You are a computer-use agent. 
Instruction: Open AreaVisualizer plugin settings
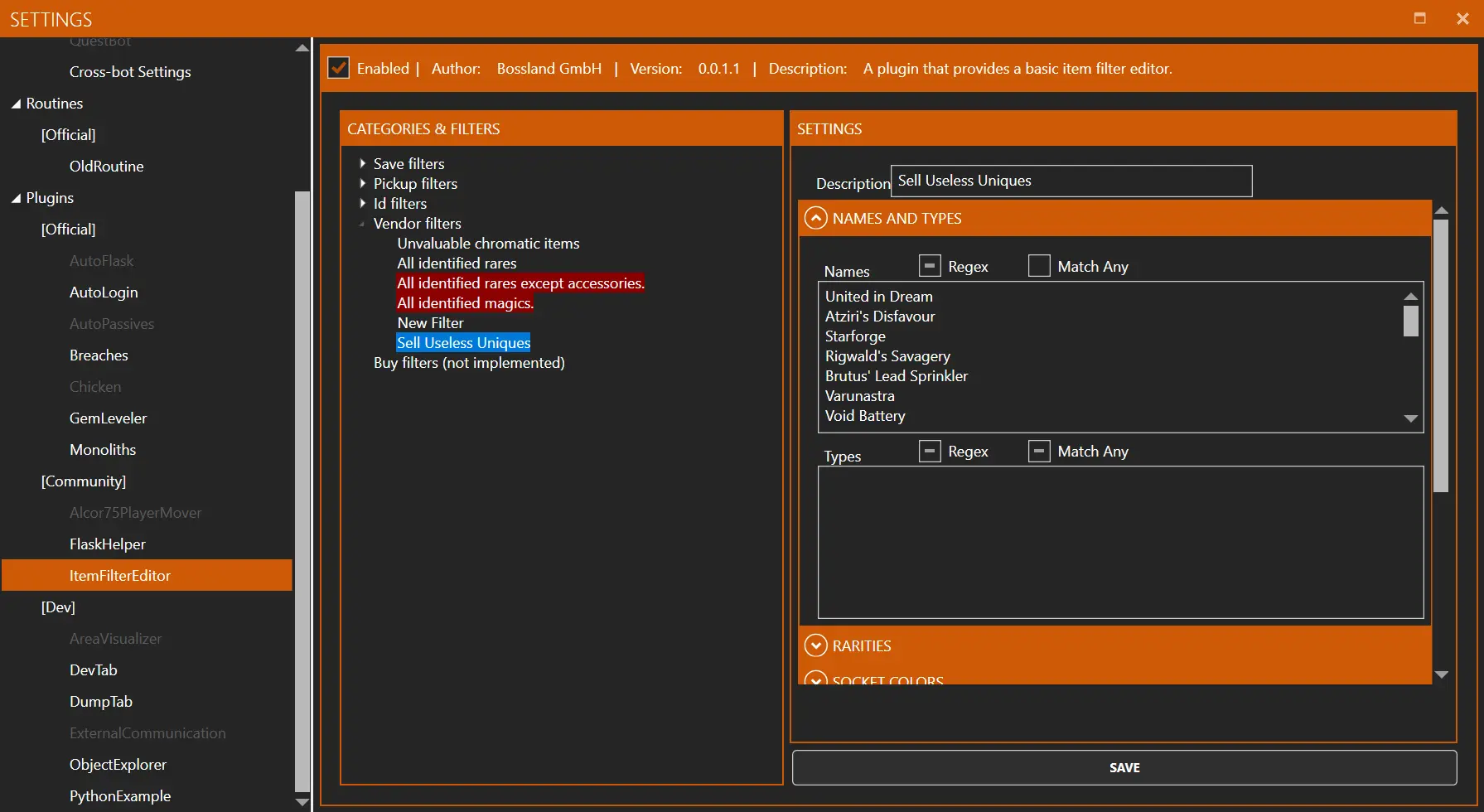point(115,639)
